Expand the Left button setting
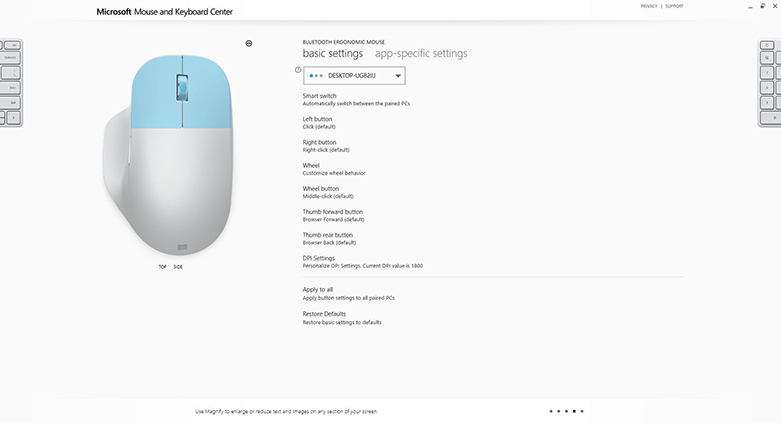Viewport: 781px width, 423px height. point(319,123)
